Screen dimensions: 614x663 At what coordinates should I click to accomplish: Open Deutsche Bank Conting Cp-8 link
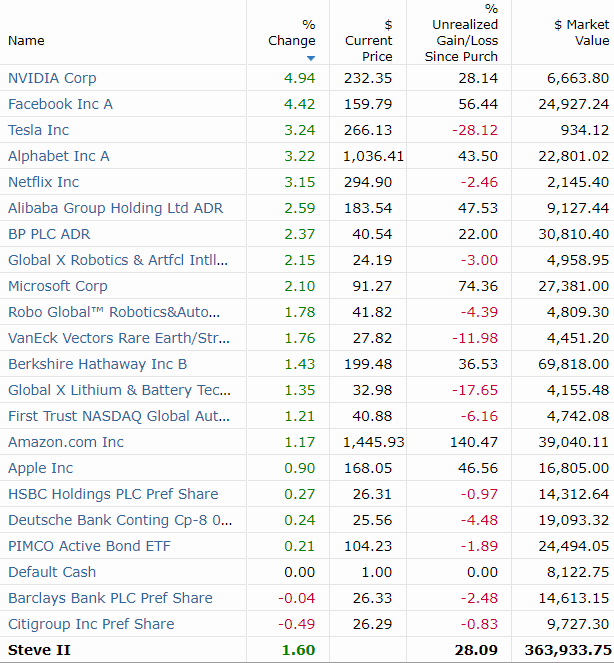[120, 520]
